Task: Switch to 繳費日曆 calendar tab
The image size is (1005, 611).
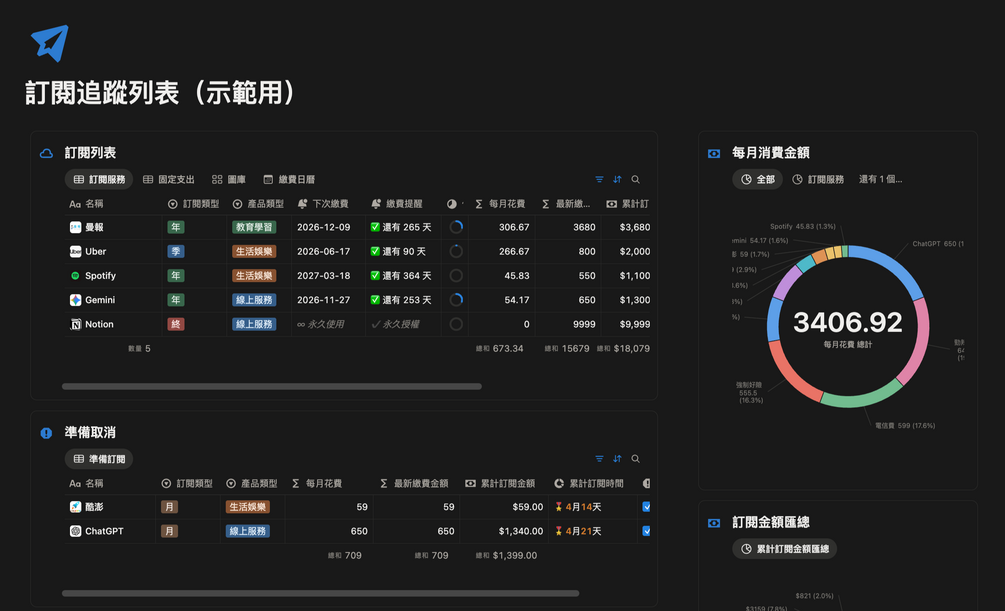Action: 289,180
